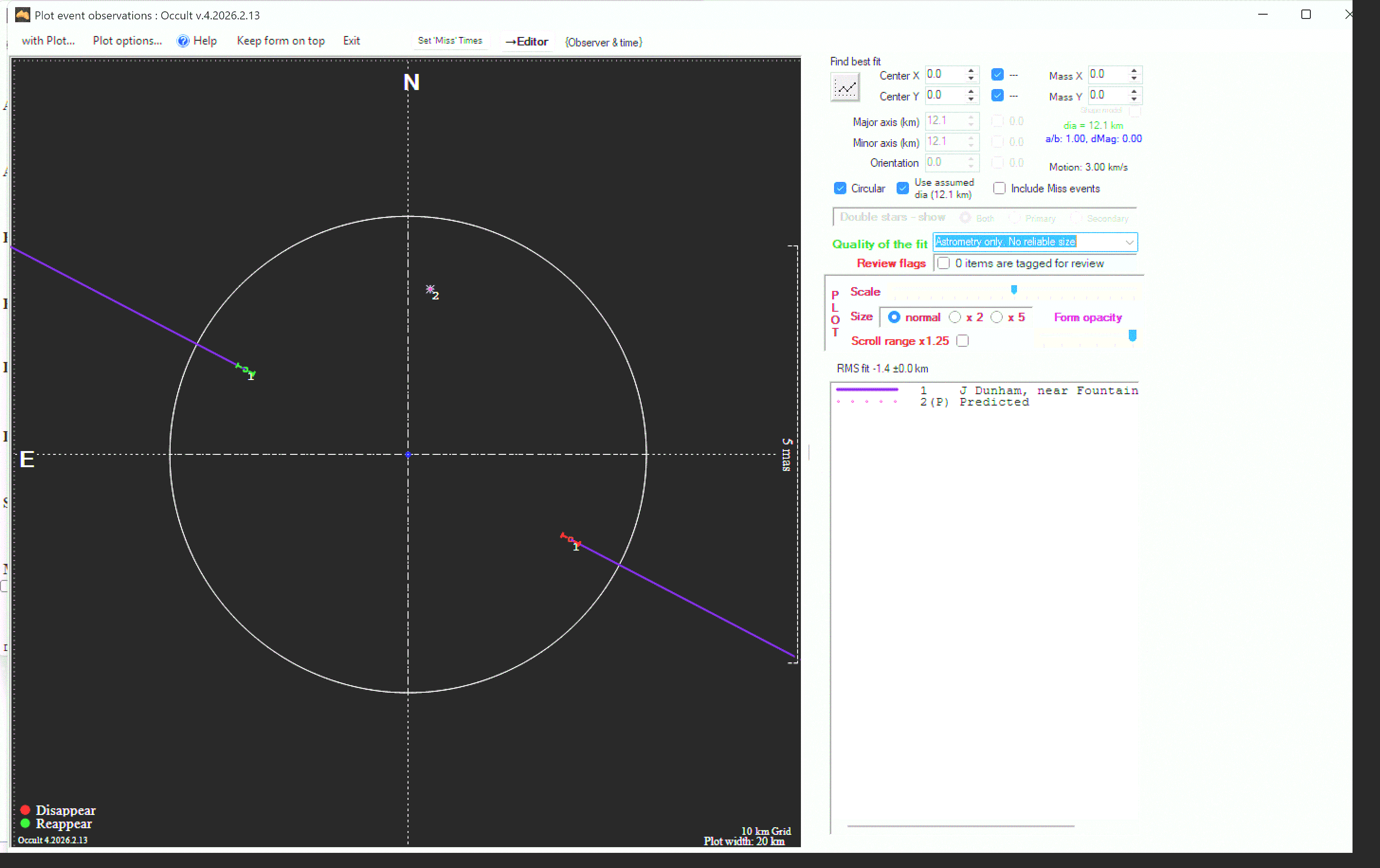Click the Form opacity slider handle

pos(1133,336)
